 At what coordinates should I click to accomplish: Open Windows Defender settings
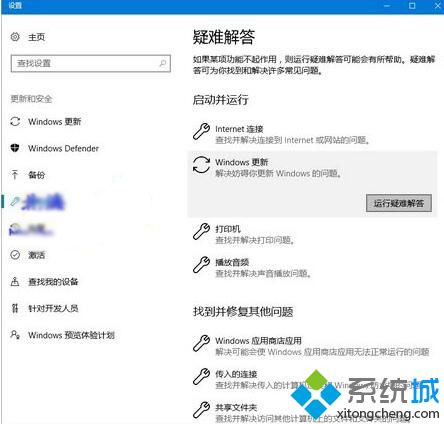click(63, 148)
